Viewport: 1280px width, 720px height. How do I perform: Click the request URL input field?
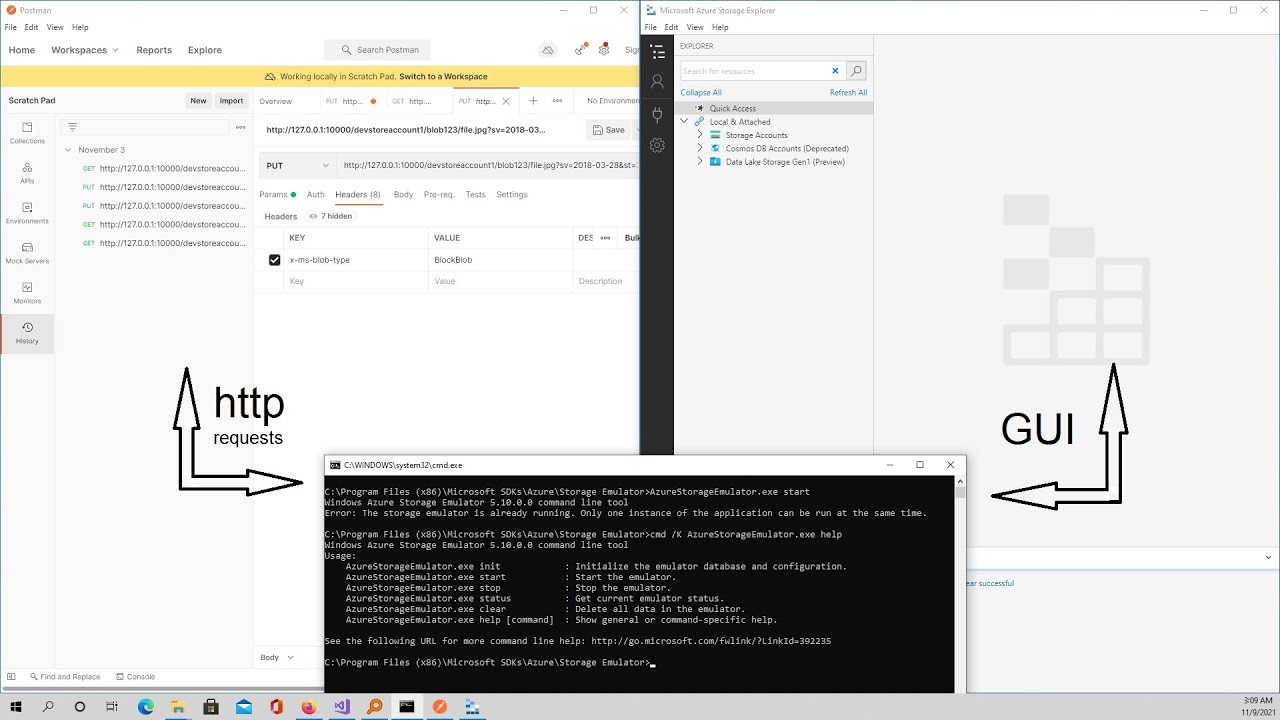click(x=488, y=166)
